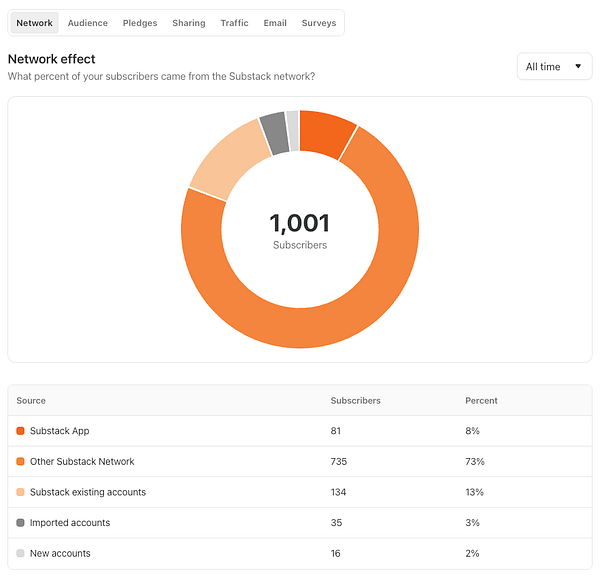
Task: Click the 735 subscribers value
Action: point(339,461)
